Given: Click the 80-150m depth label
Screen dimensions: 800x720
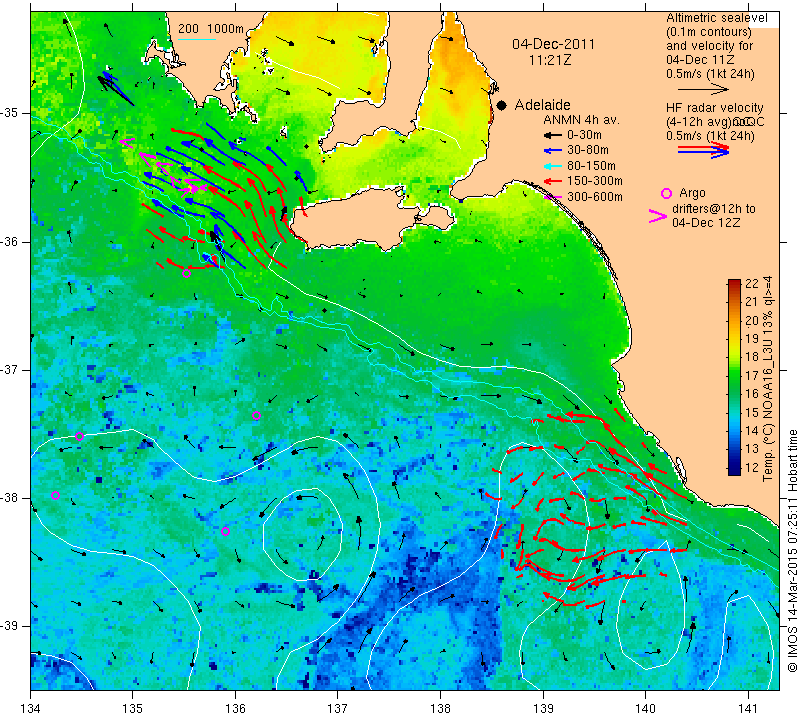Looking at the screenshot, I should (591, 166).
